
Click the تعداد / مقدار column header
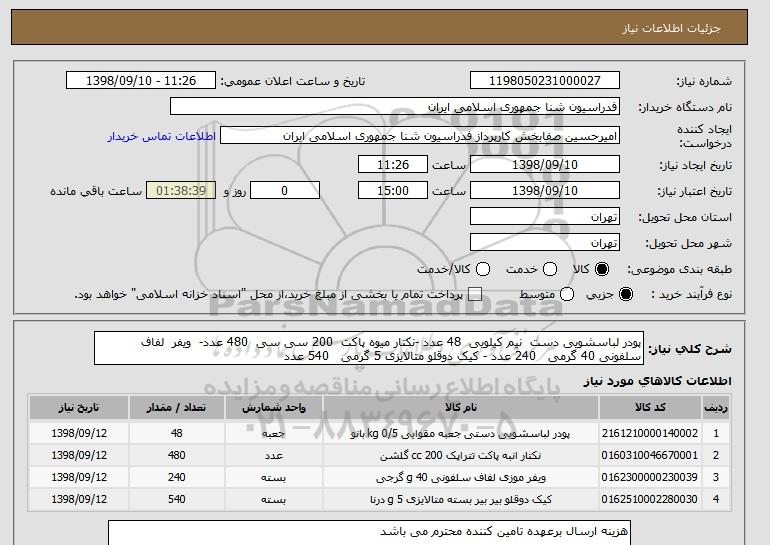pos(177,408)
